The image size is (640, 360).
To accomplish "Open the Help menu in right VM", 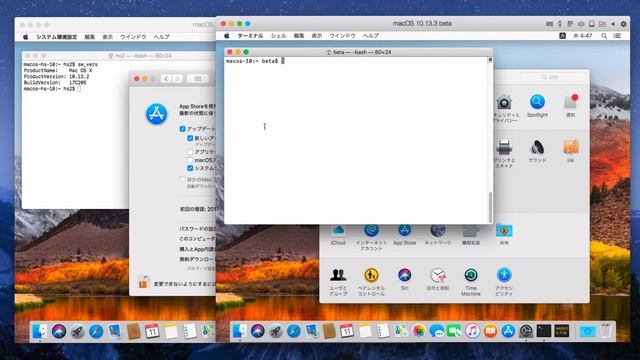I will click(371, 36).
